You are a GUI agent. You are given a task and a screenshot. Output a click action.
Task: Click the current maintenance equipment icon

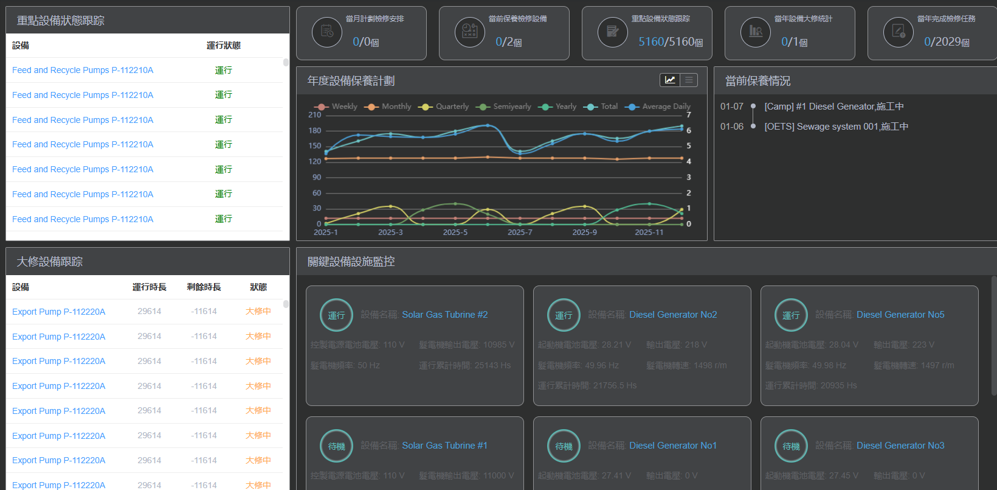(x=470, y=32)
